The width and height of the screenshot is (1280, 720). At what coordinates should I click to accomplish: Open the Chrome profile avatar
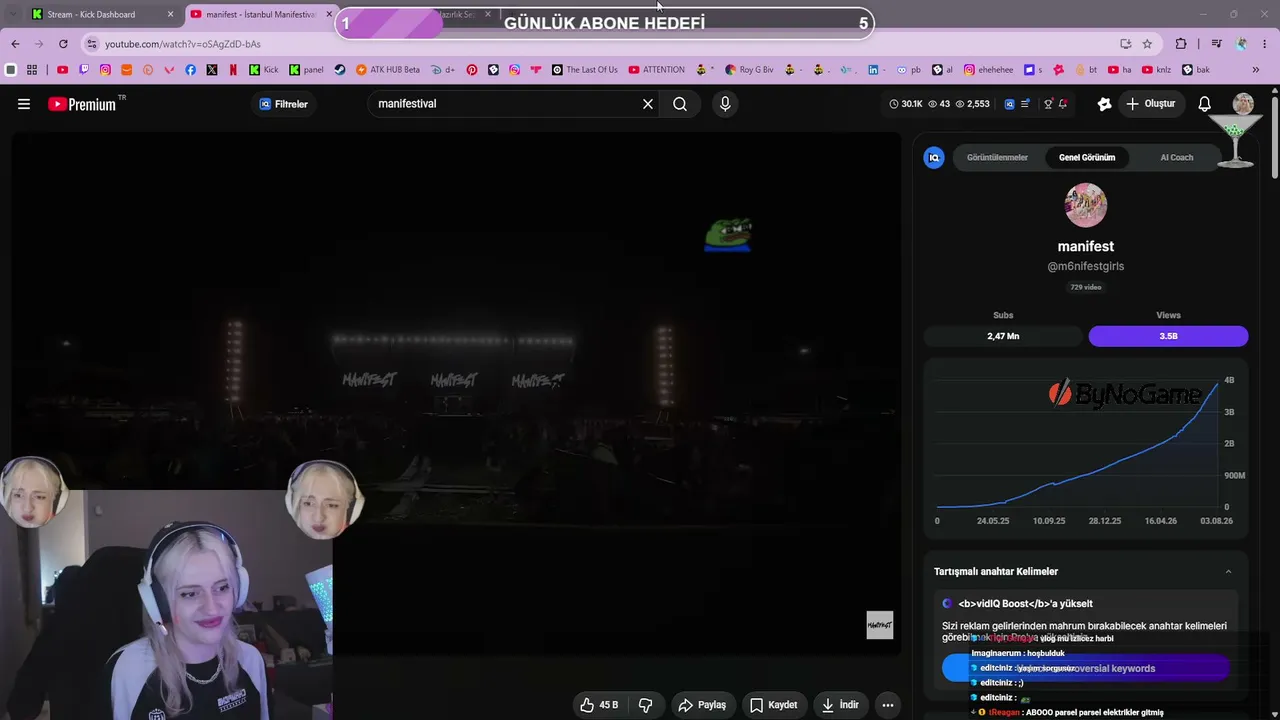[x=1242, y=44]
